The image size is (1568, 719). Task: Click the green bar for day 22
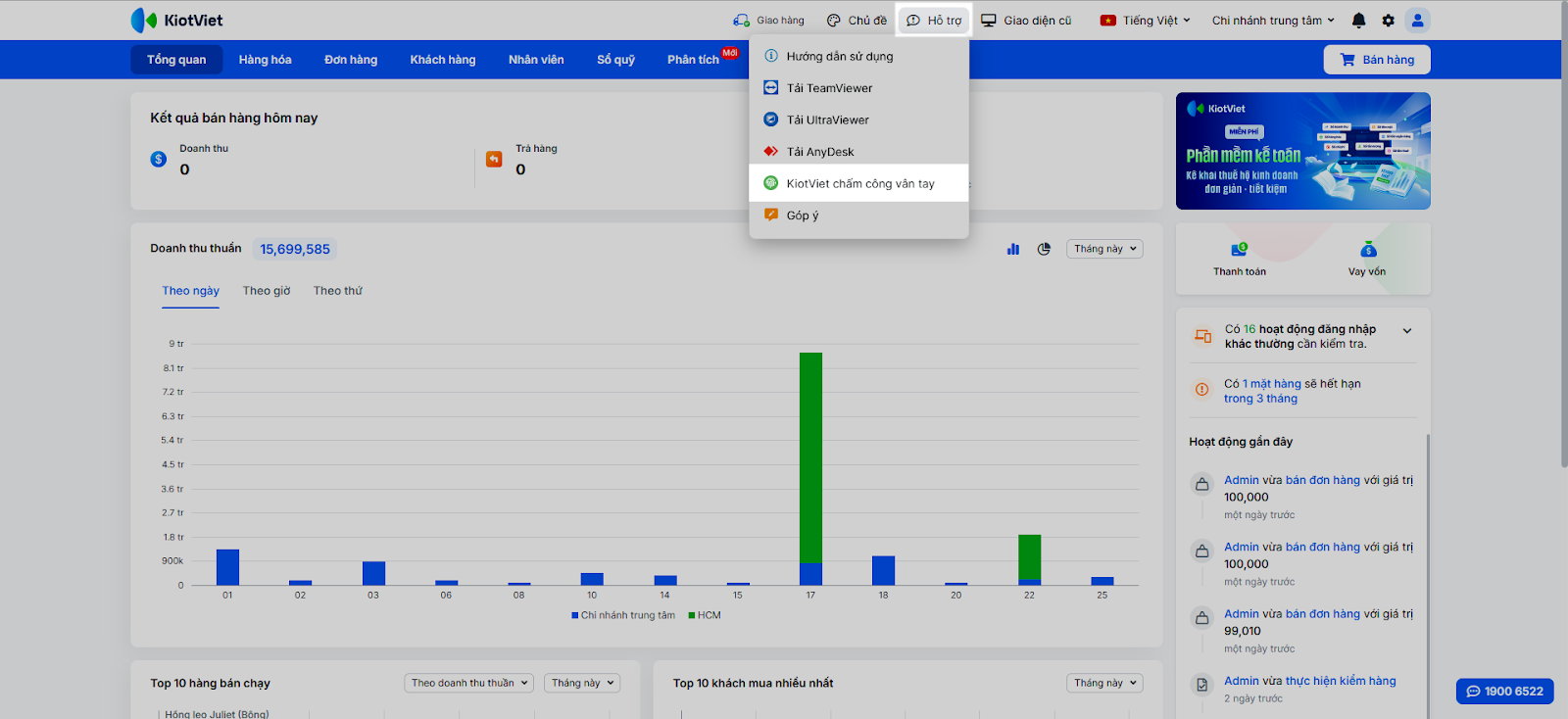click(x=1029, y=557)
